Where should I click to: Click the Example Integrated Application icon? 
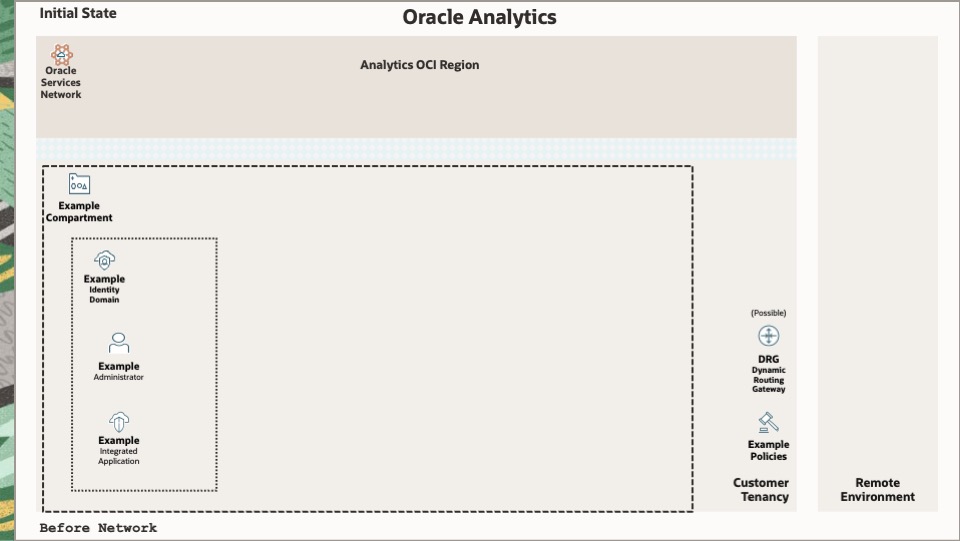click(119, 421)
